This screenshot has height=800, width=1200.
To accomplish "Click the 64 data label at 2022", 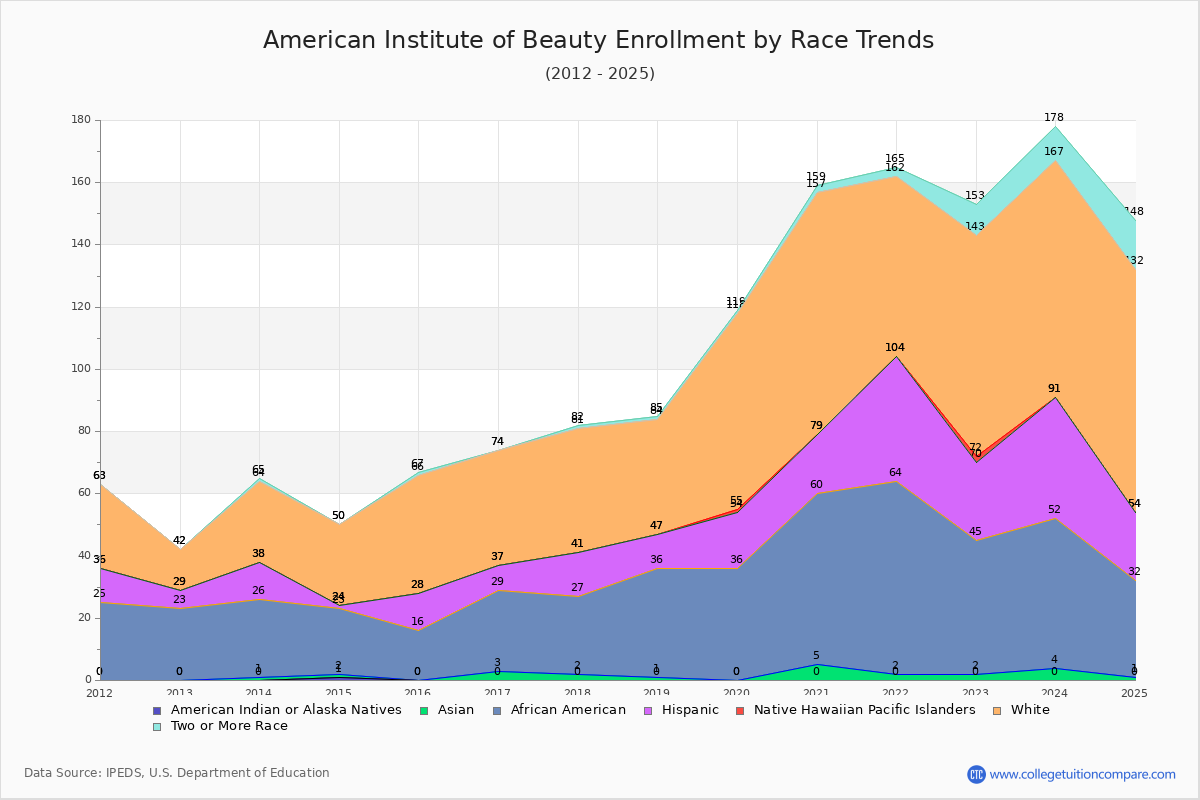I will (895, 473).
